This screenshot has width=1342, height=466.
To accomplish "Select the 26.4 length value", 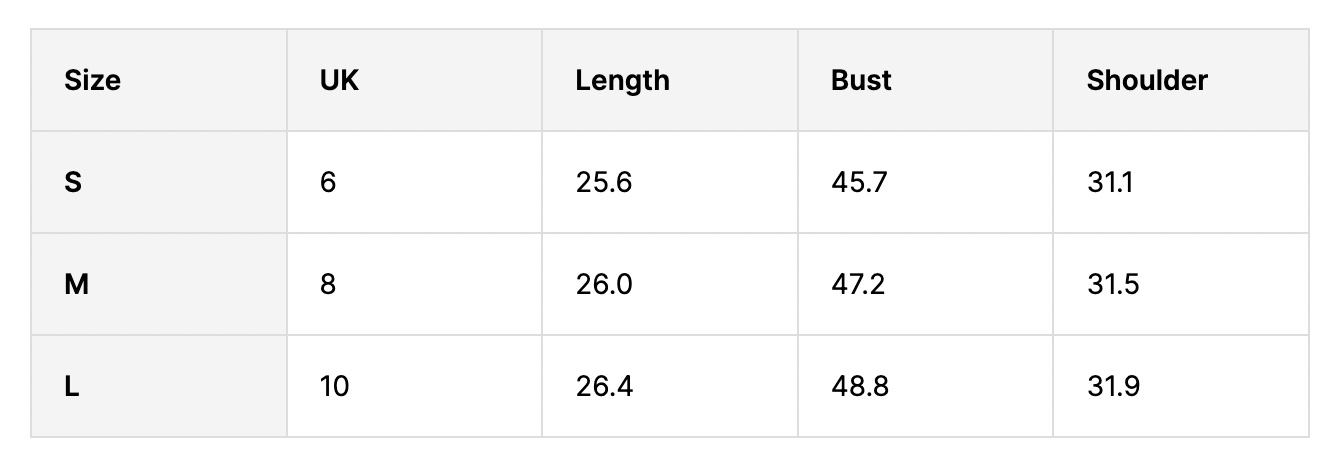I will pyautogui.click(x=604, y=386).
